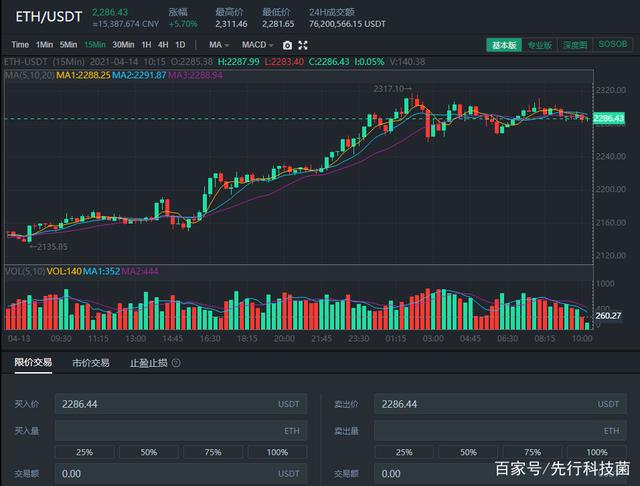Switch chart to 1Min interval
Screen dimensions: 640x486
[x=44, y=45]
